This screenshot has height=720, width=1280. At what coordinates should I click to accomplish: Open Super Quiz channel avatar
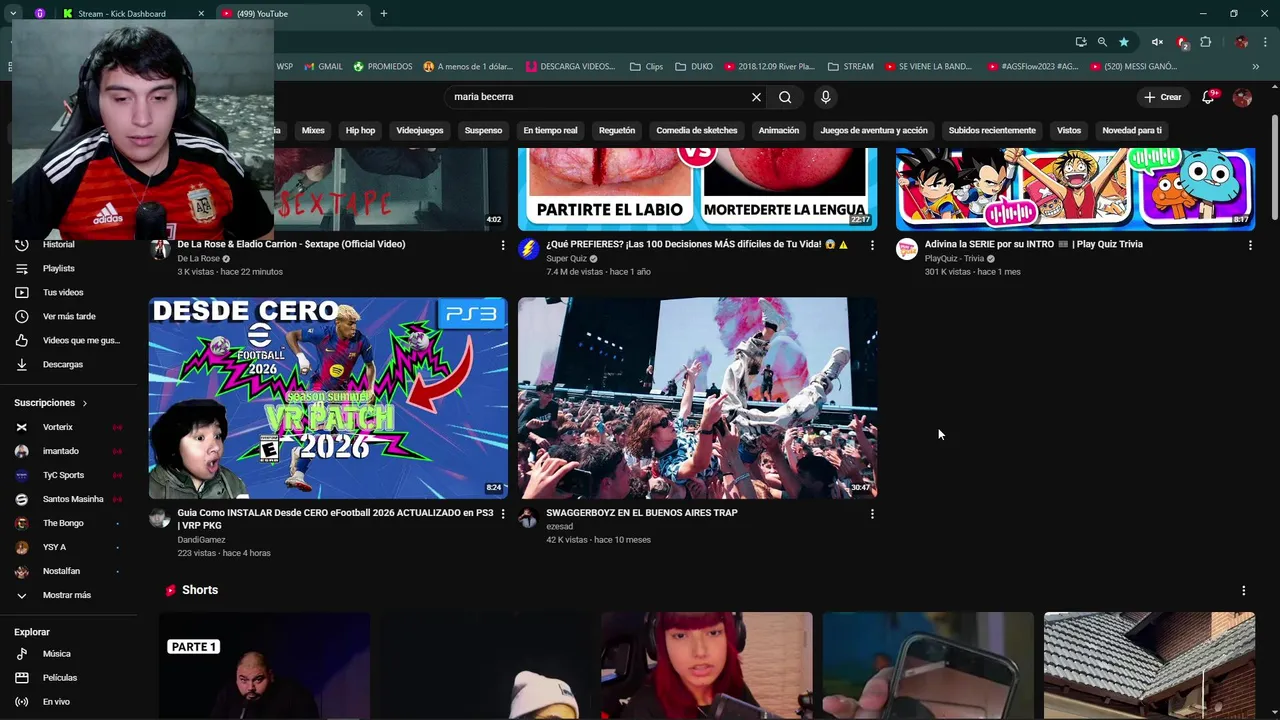coord(529,249)
